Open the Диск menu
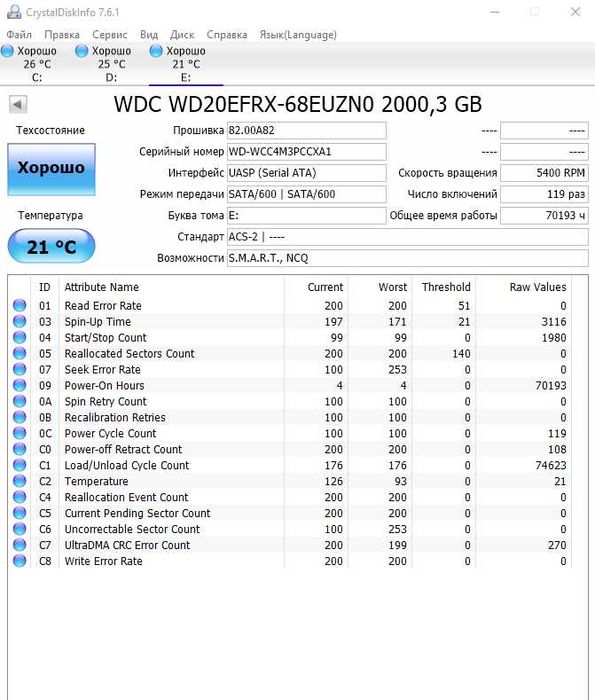 point(182,35)
